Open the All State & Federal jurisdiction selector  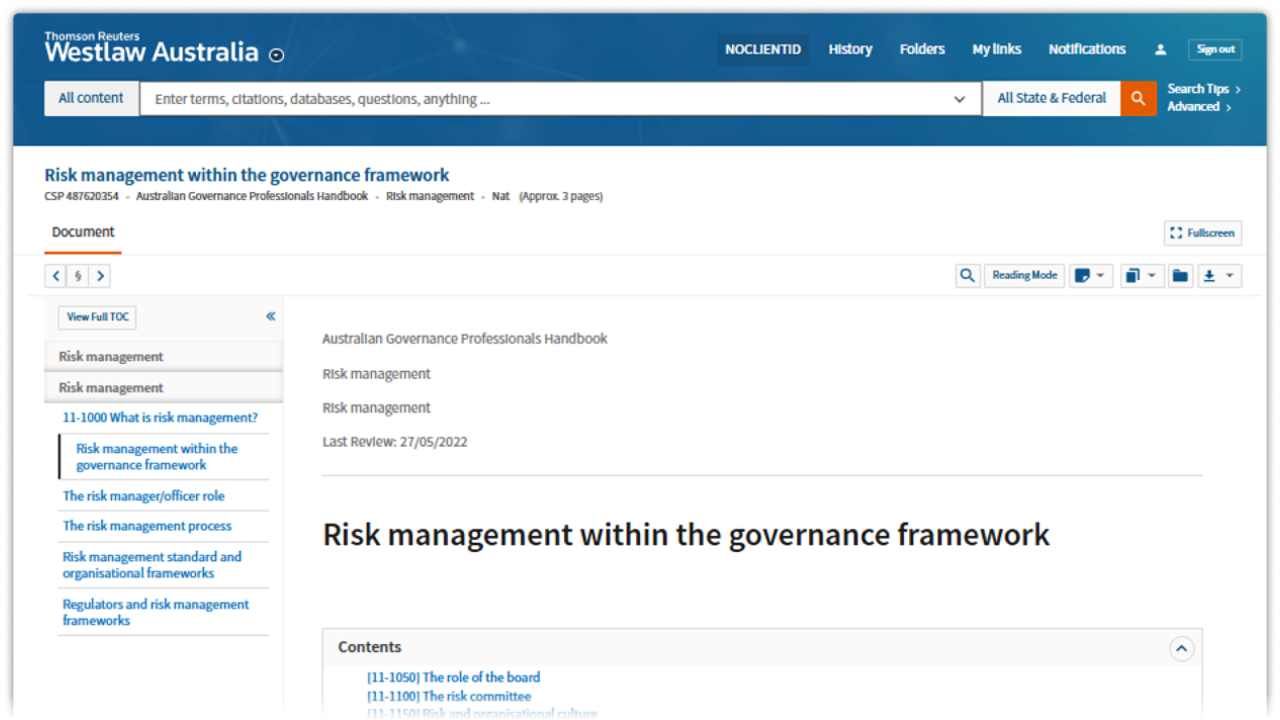(x=1051, y=98)
